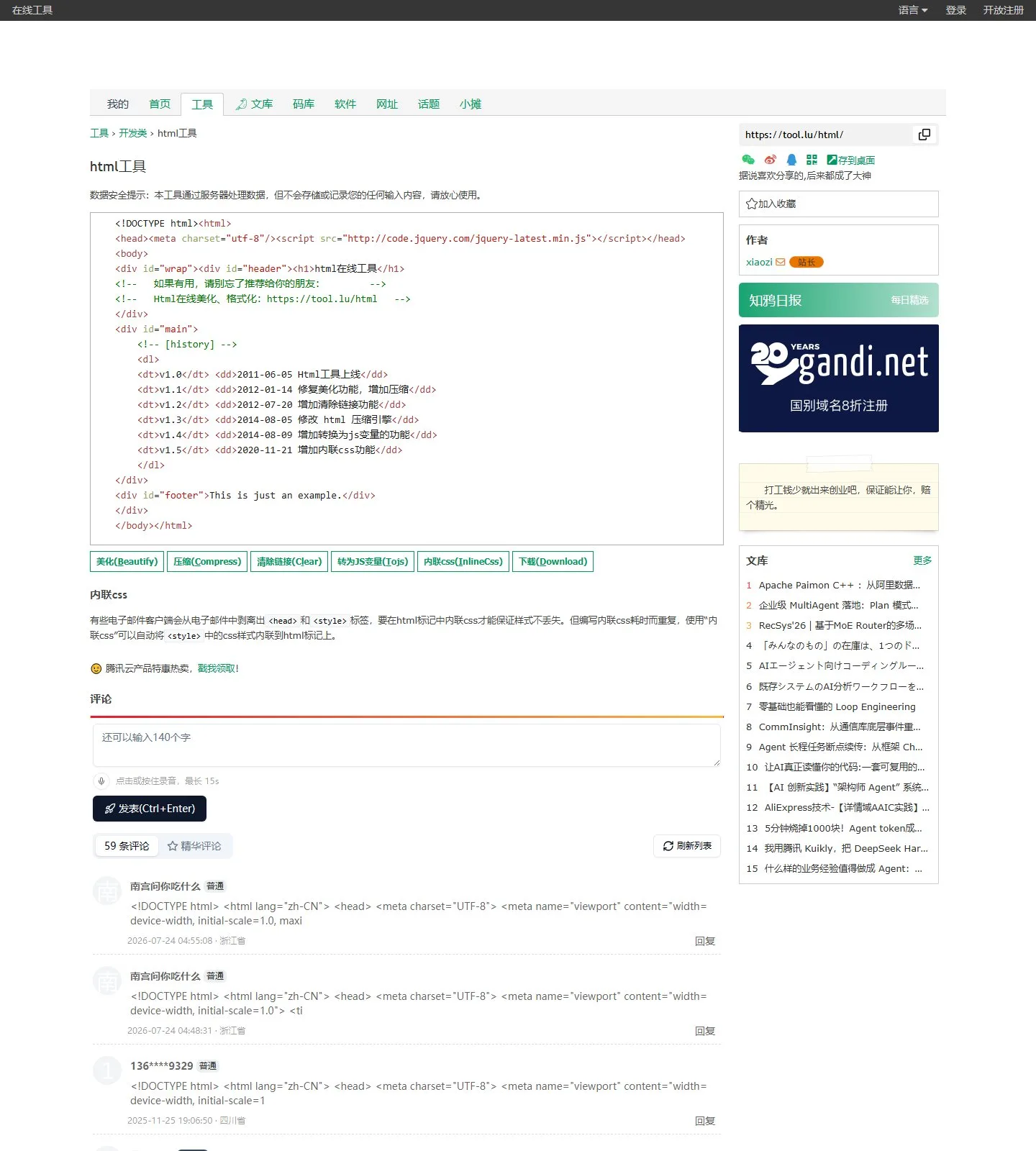Click 开放注册 in the top bar
Image resolution: width=1036 pixels, height=1151 pixels.
1003,10
